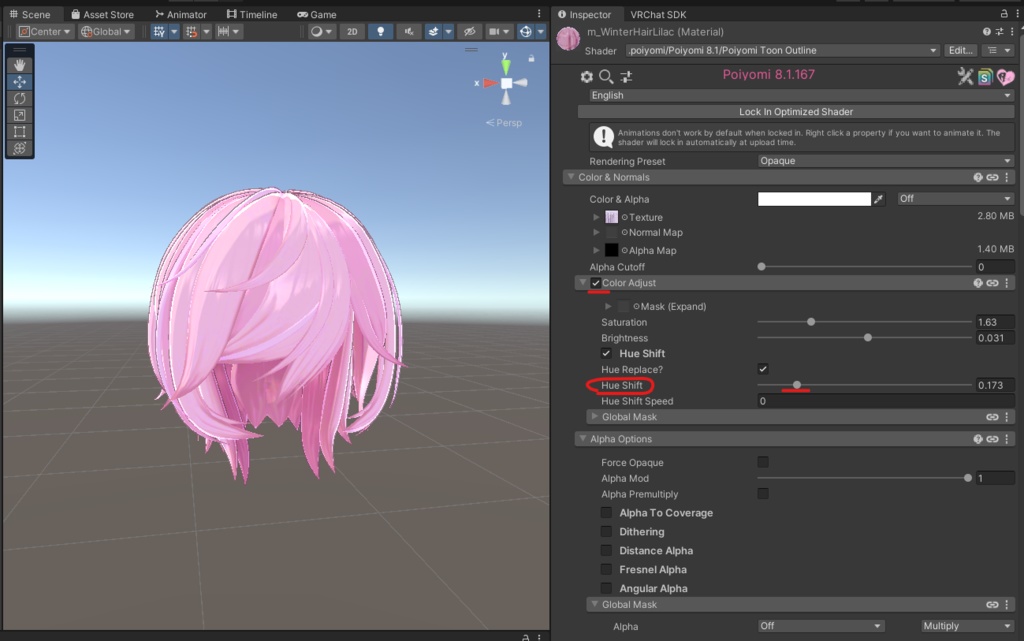Viewport: 1024px width, 641px height.
Task: Open the Alpha Multiply blend dropdown
Action: click(967, 625)
